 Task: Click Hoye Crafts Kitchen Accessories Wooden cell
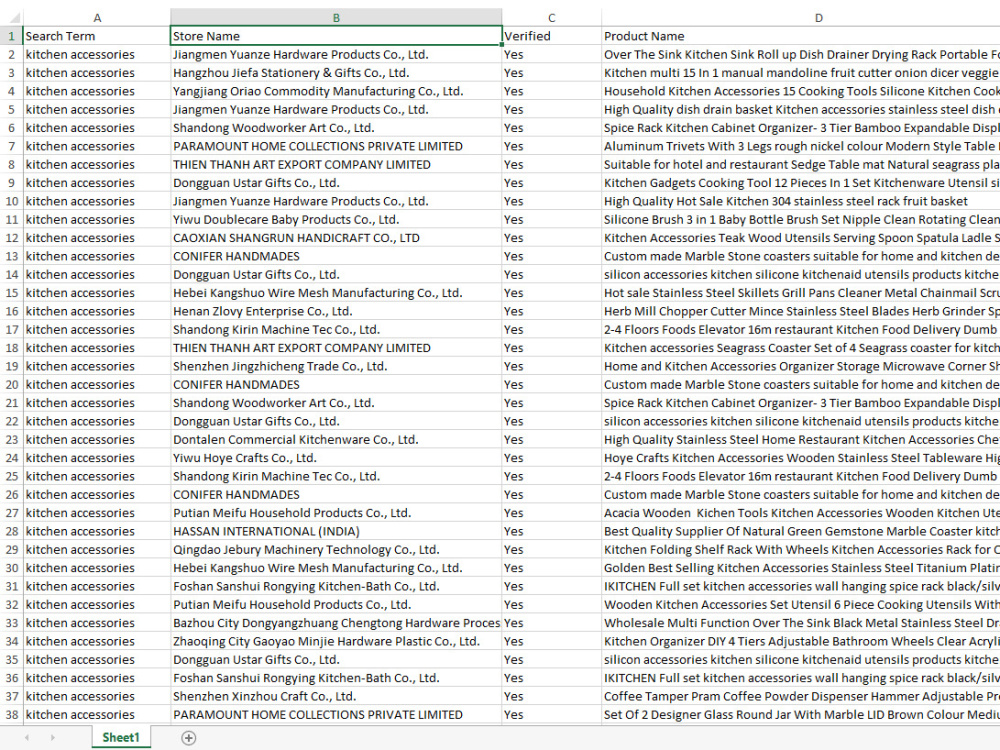[800, 458]
